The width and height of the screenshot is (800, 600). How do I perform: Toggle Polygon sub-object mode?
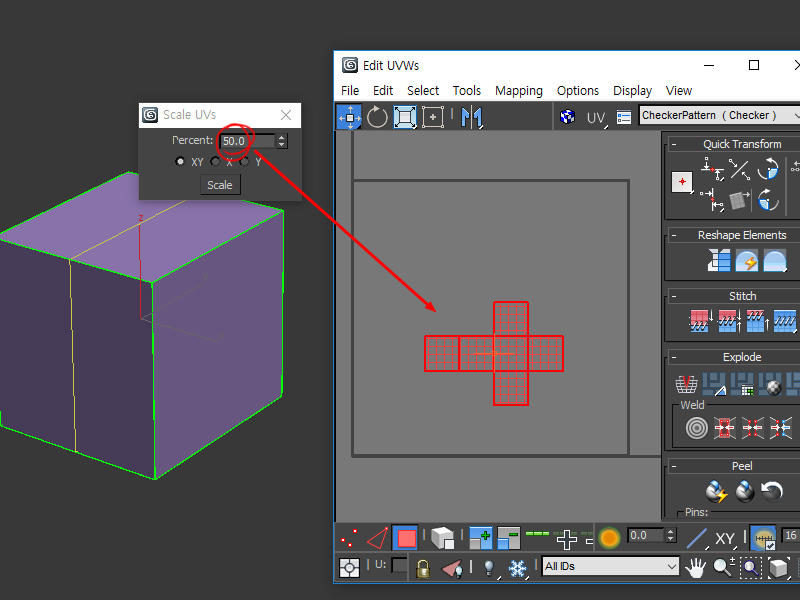pos(406,538)
